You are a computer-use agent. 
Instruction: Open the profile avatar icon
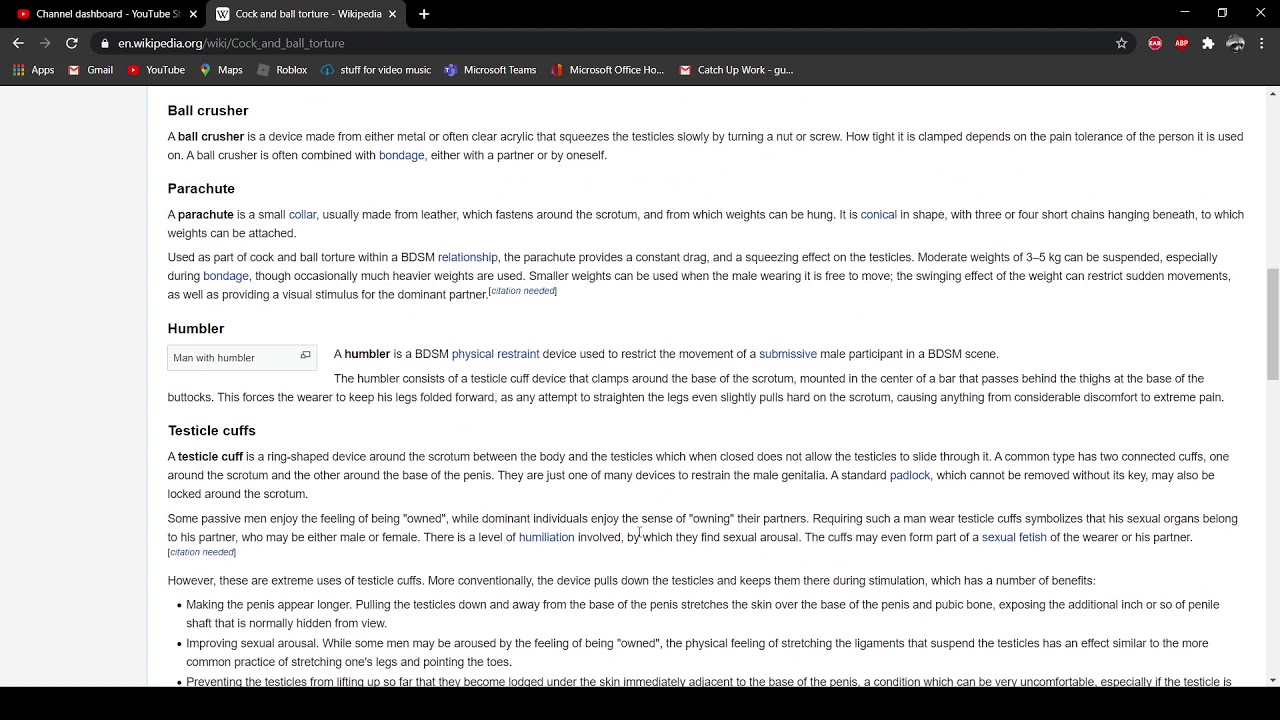click(x=1235, y=43)
